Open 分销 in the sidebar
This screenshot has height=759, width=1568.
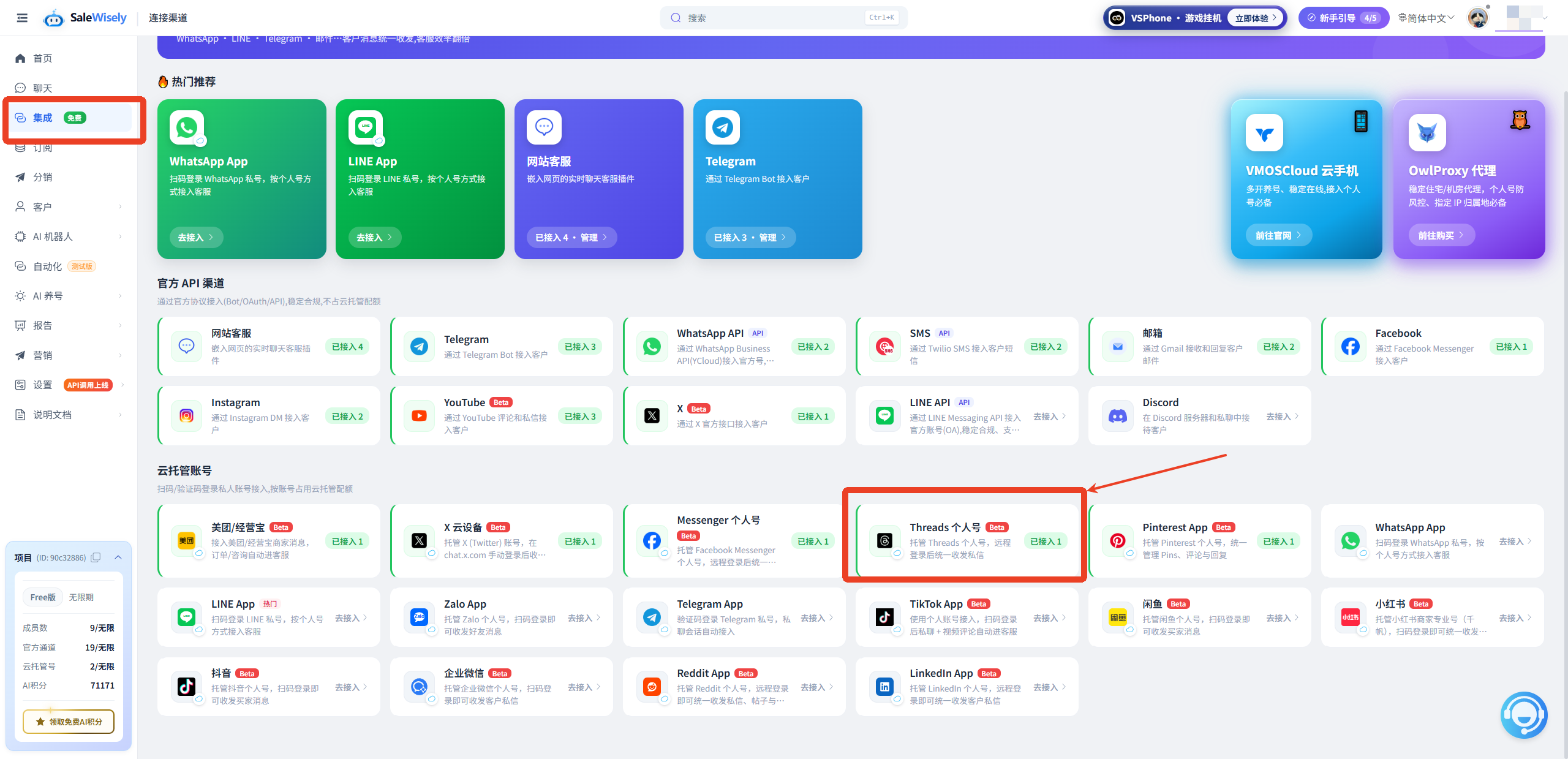tap(69, 177)
